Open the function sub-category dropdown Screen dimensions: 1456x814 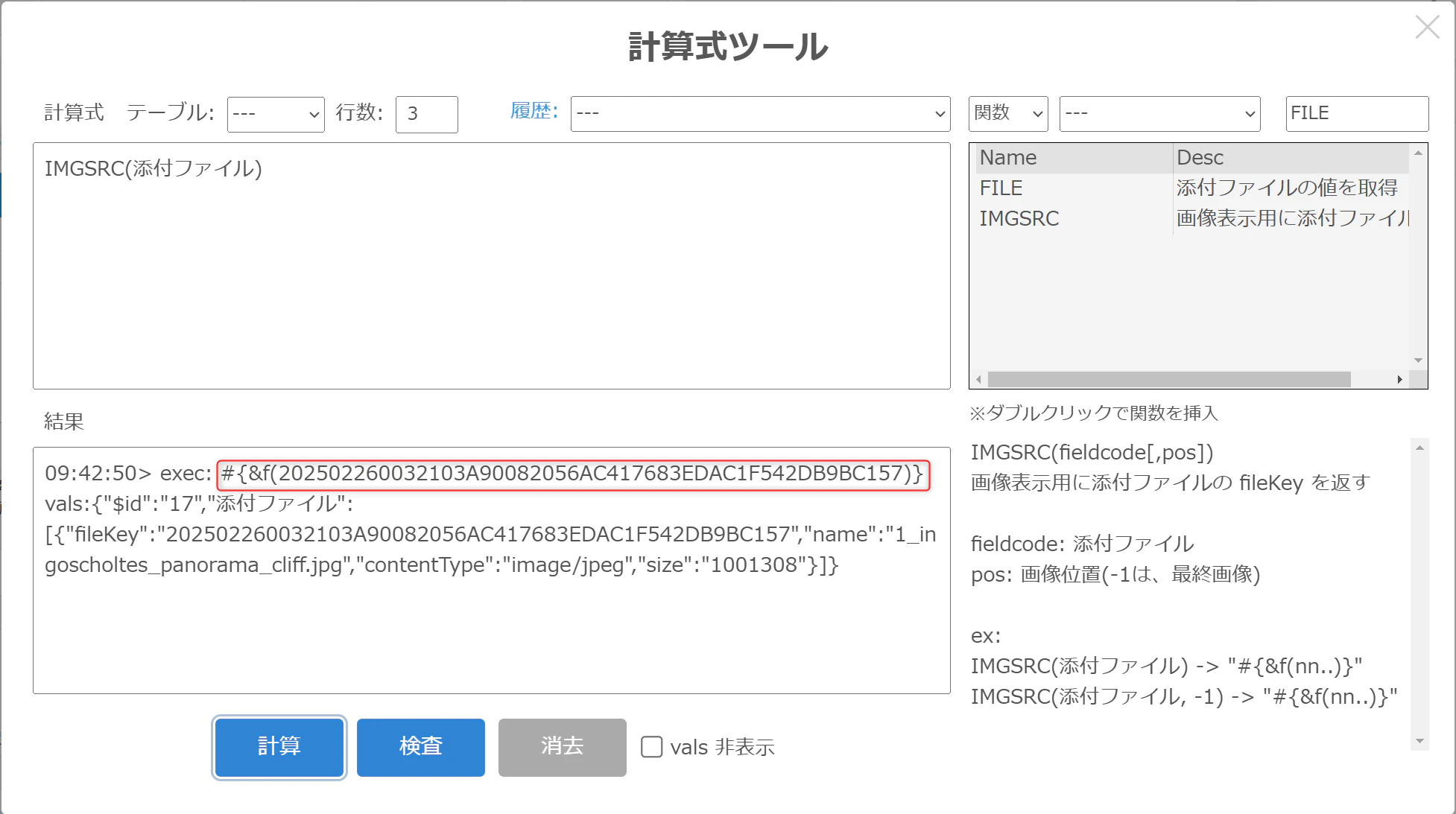coord(1159,113)
